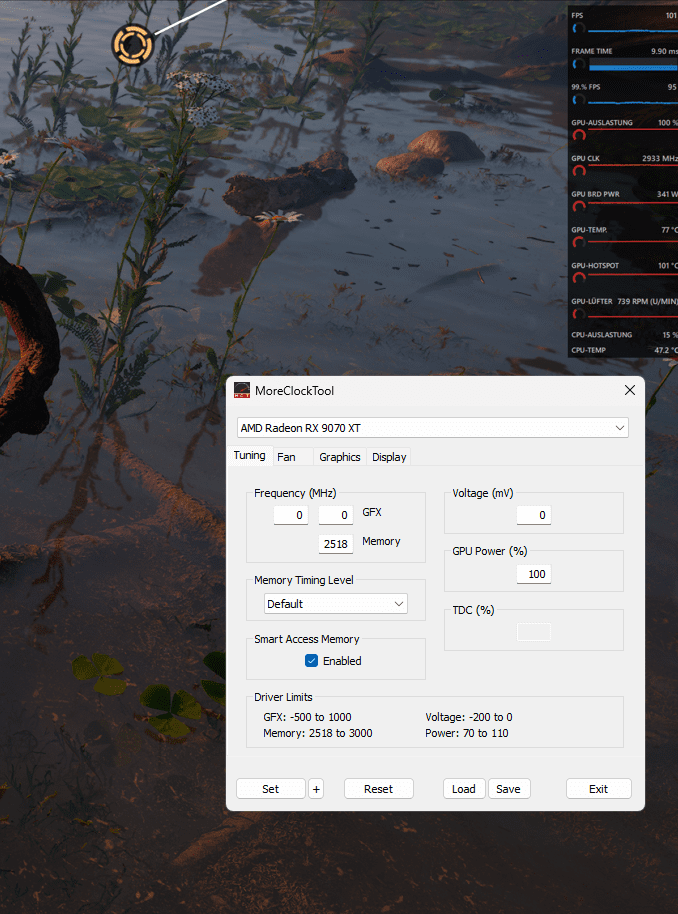Click the Save button
The image size is (678, 914).
point(508,789)
